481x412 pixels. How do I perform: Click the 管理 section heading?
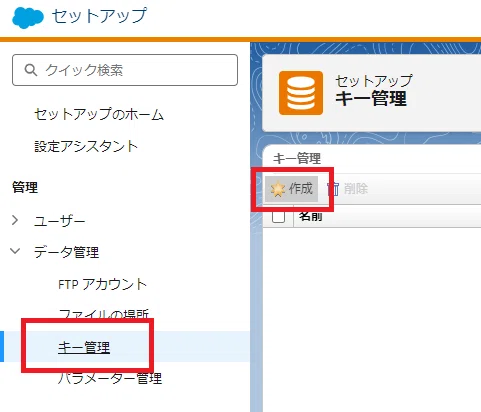coord(25,187)
